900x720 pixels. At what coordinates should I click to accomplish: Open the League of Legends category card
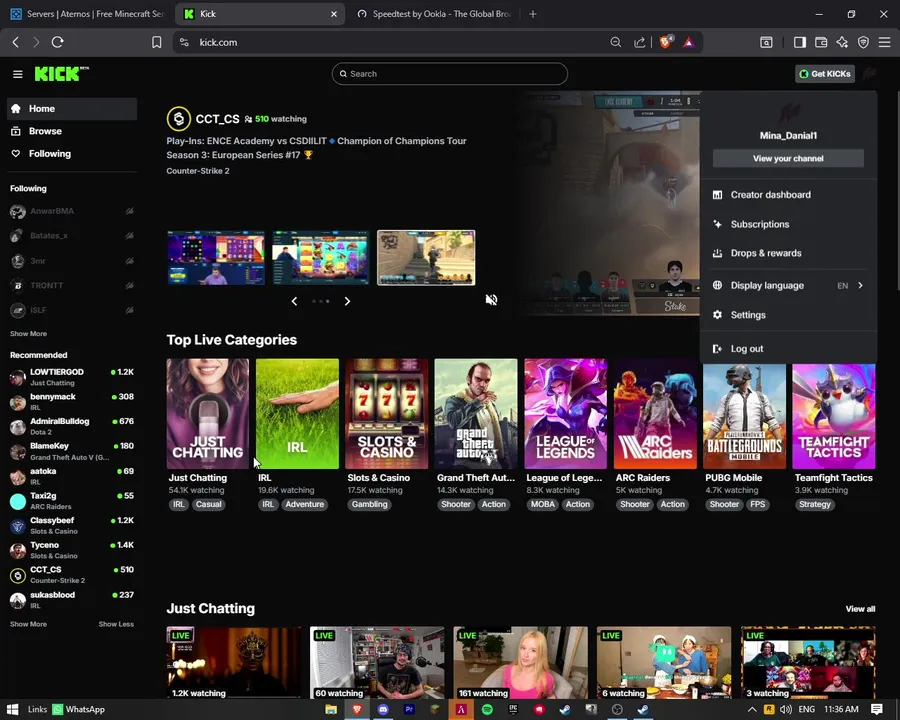pos(565,414)
